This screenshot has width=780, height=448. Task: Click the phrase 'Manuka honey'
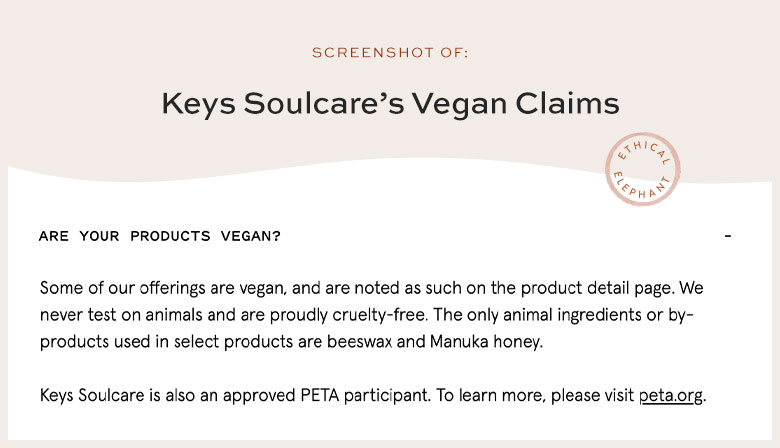pos(486,342)
